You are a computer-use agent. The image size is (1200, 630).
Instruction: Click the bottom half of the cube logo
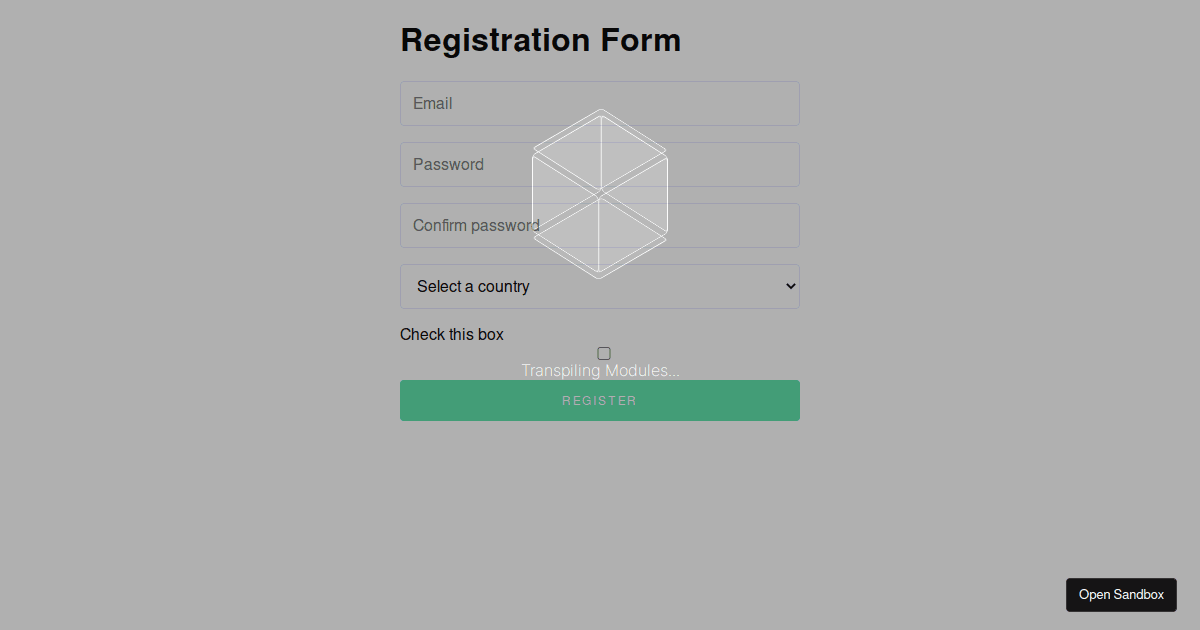(x=600, y=236)
